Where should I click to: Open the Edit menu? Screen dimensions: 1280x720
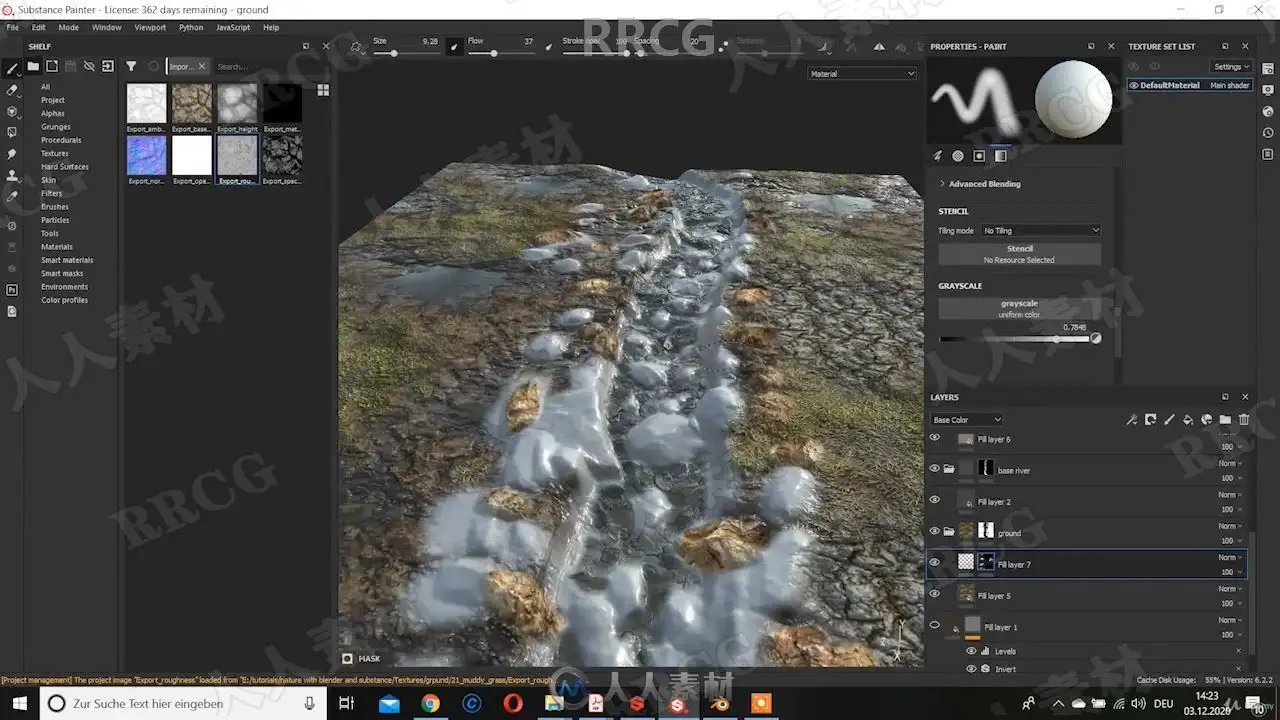point(39,27)
